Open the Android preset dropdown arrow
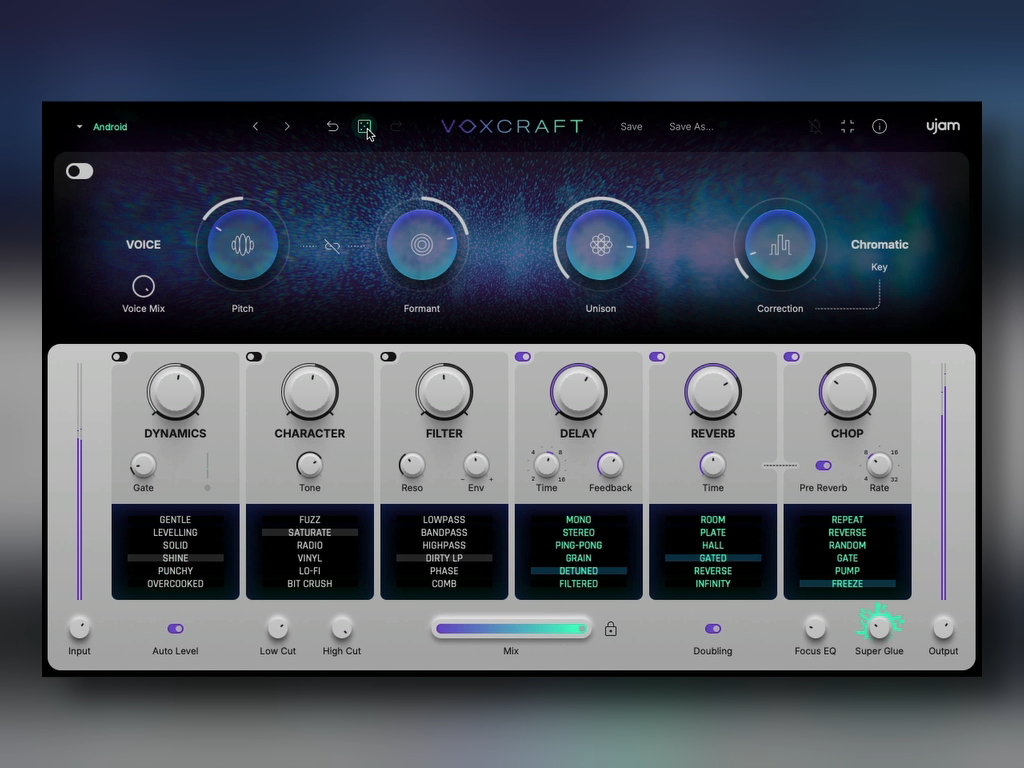This screenshot has height=768, width=1024. [79, 127]
